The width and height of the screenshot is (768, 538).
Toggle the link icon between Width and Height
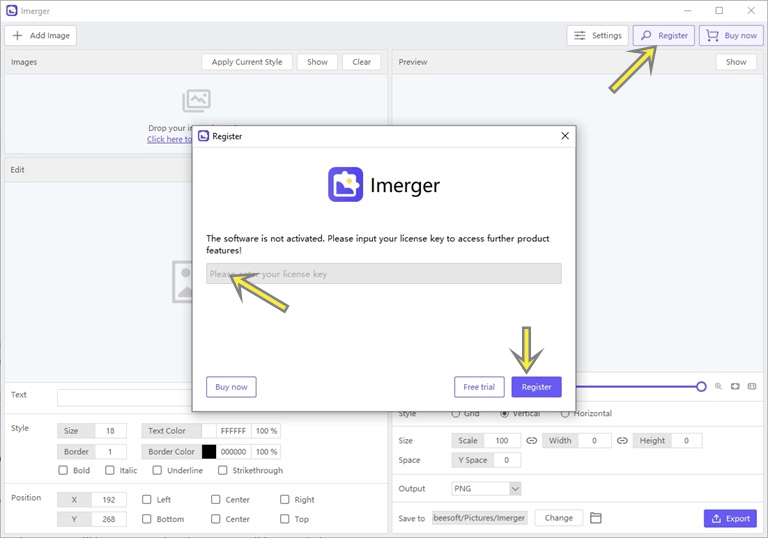click(622, 440)
